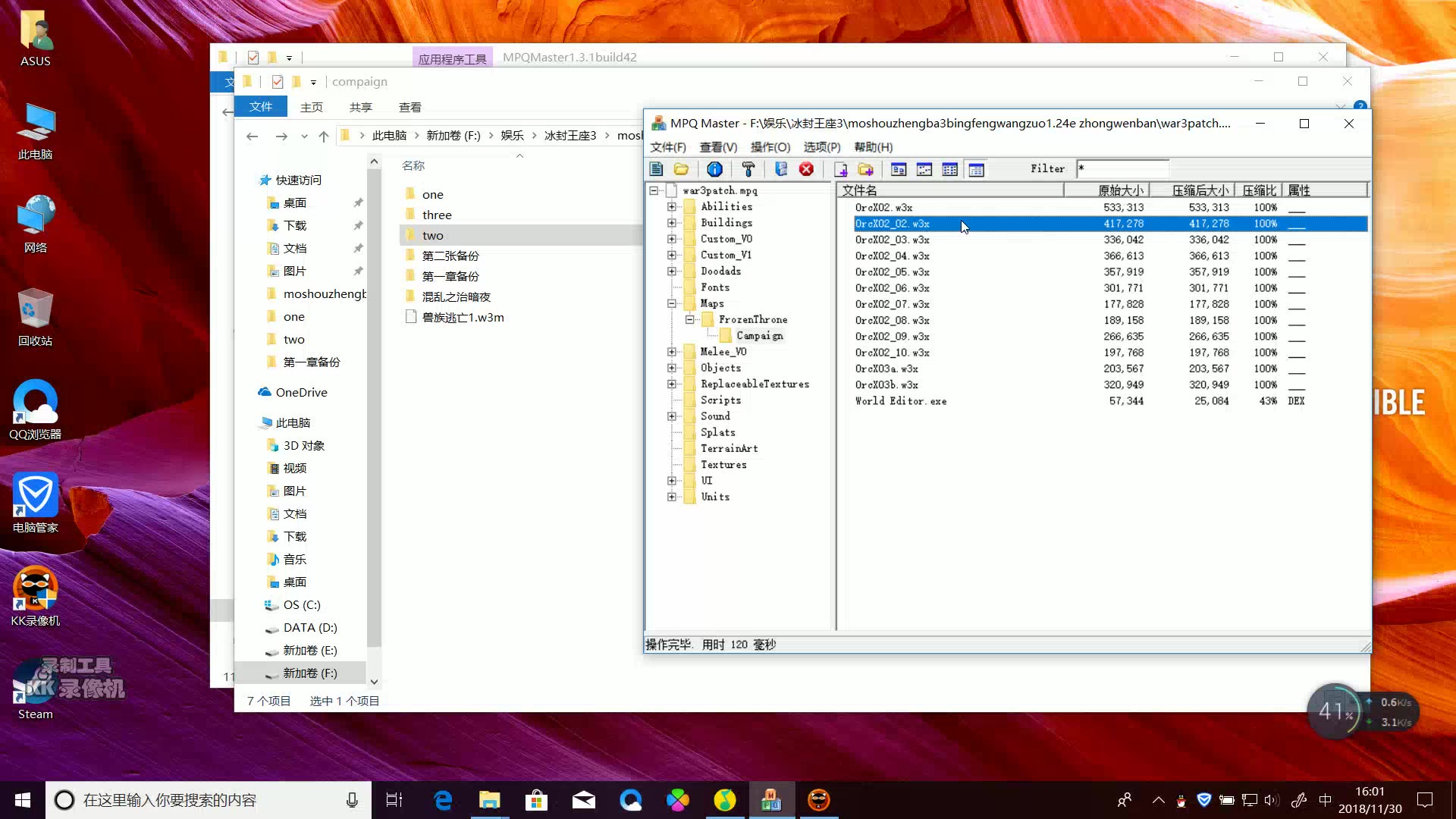
Task: Open the 查看 ribbon tab in Explorer
Action: [x=410, y=108]
